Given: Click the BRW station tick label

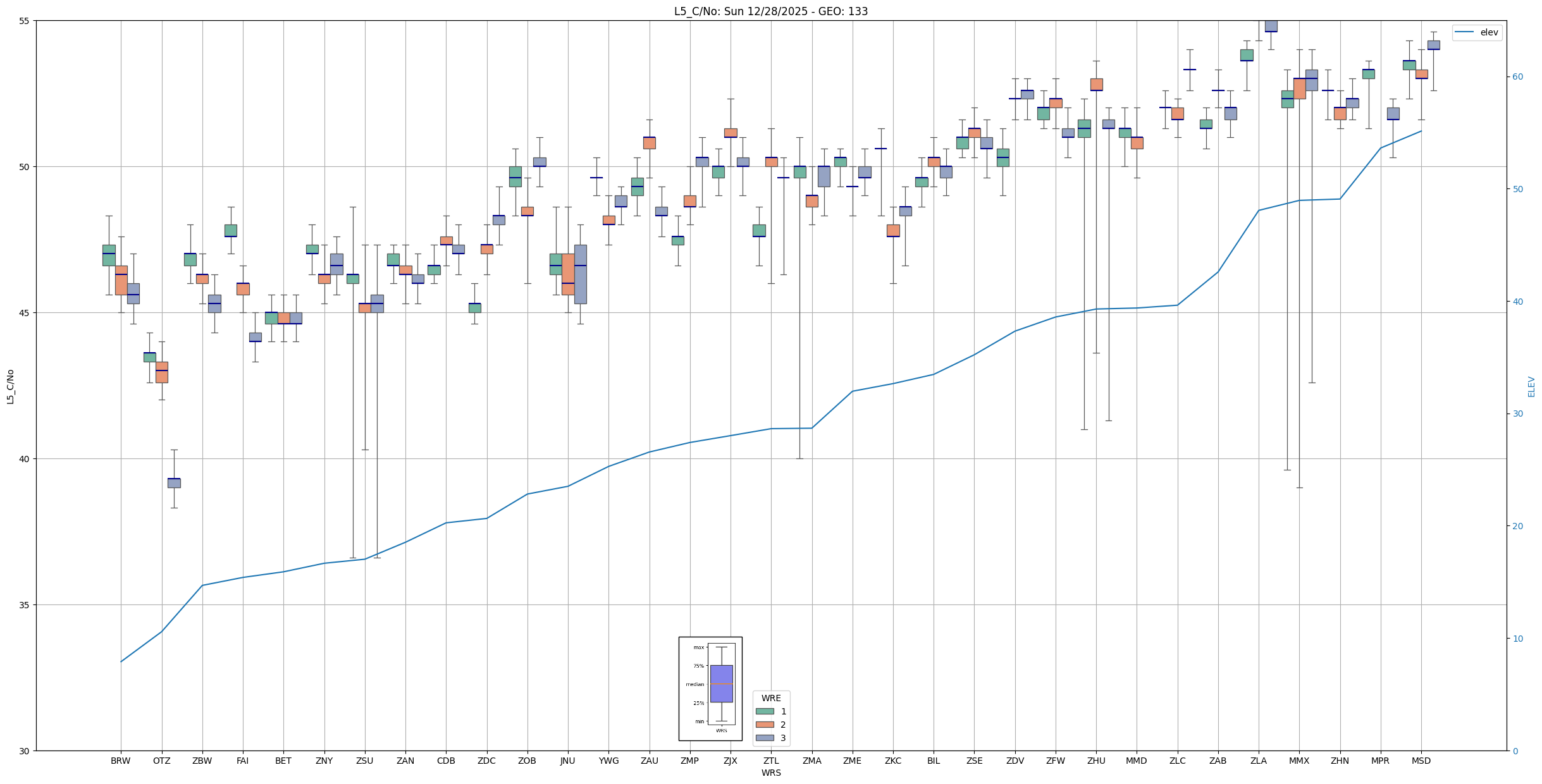Looking at the screenshot, I should point(120,761).
